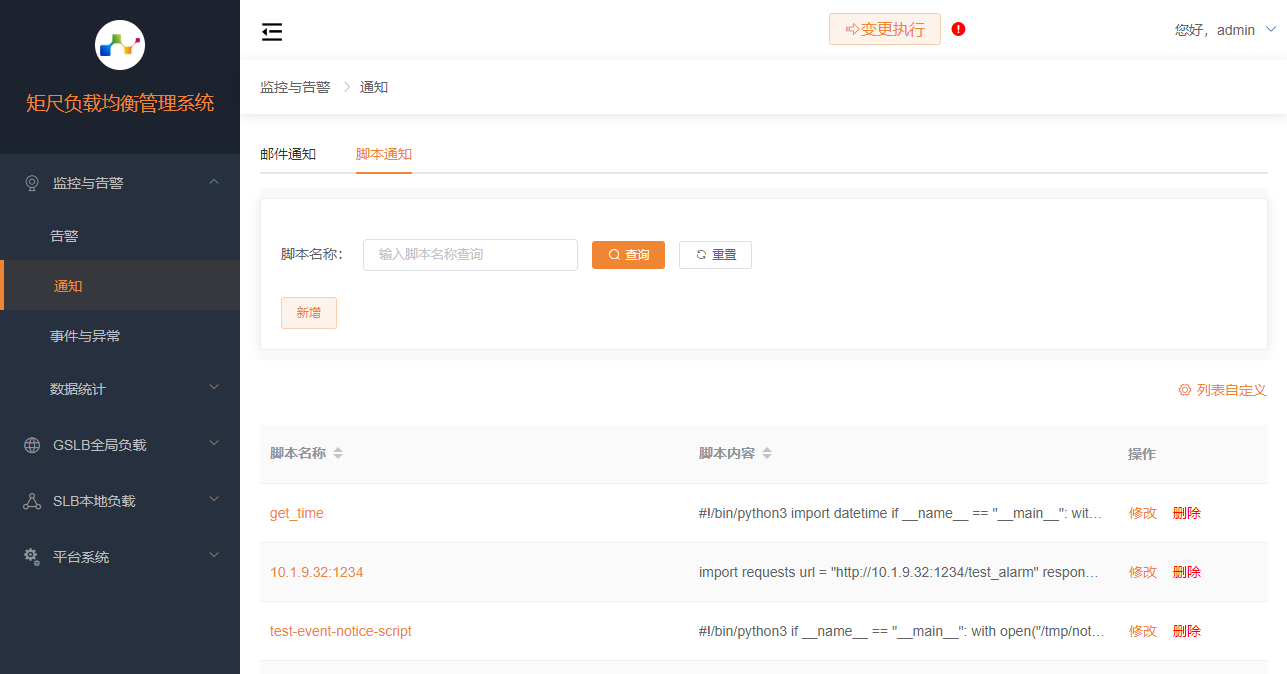Focus the script name search field
Viewport: 1287px width, 674px height.
click(470, 255)
